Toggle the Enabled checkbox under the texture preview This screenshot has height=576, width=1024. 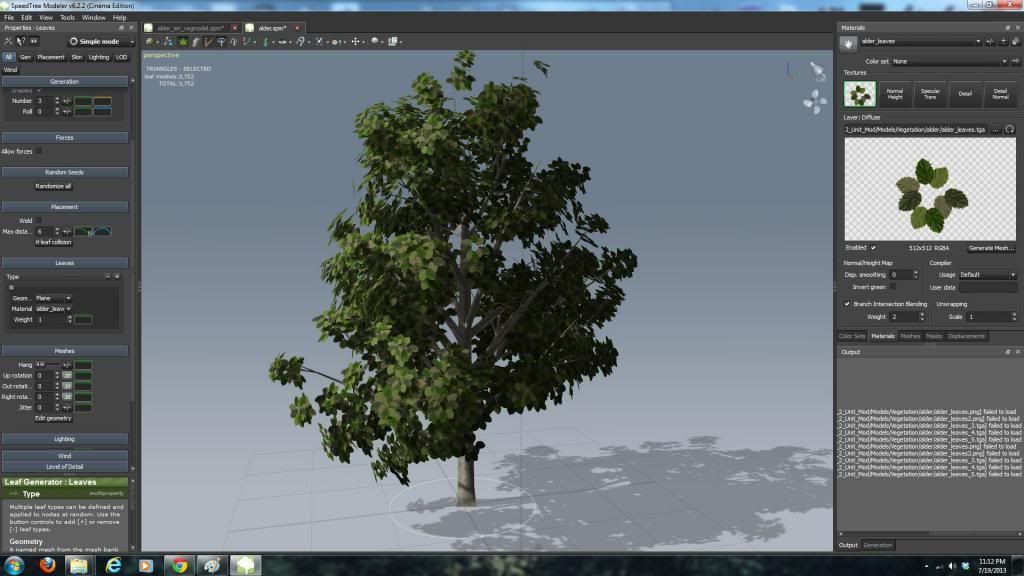(x=873, y=247)
